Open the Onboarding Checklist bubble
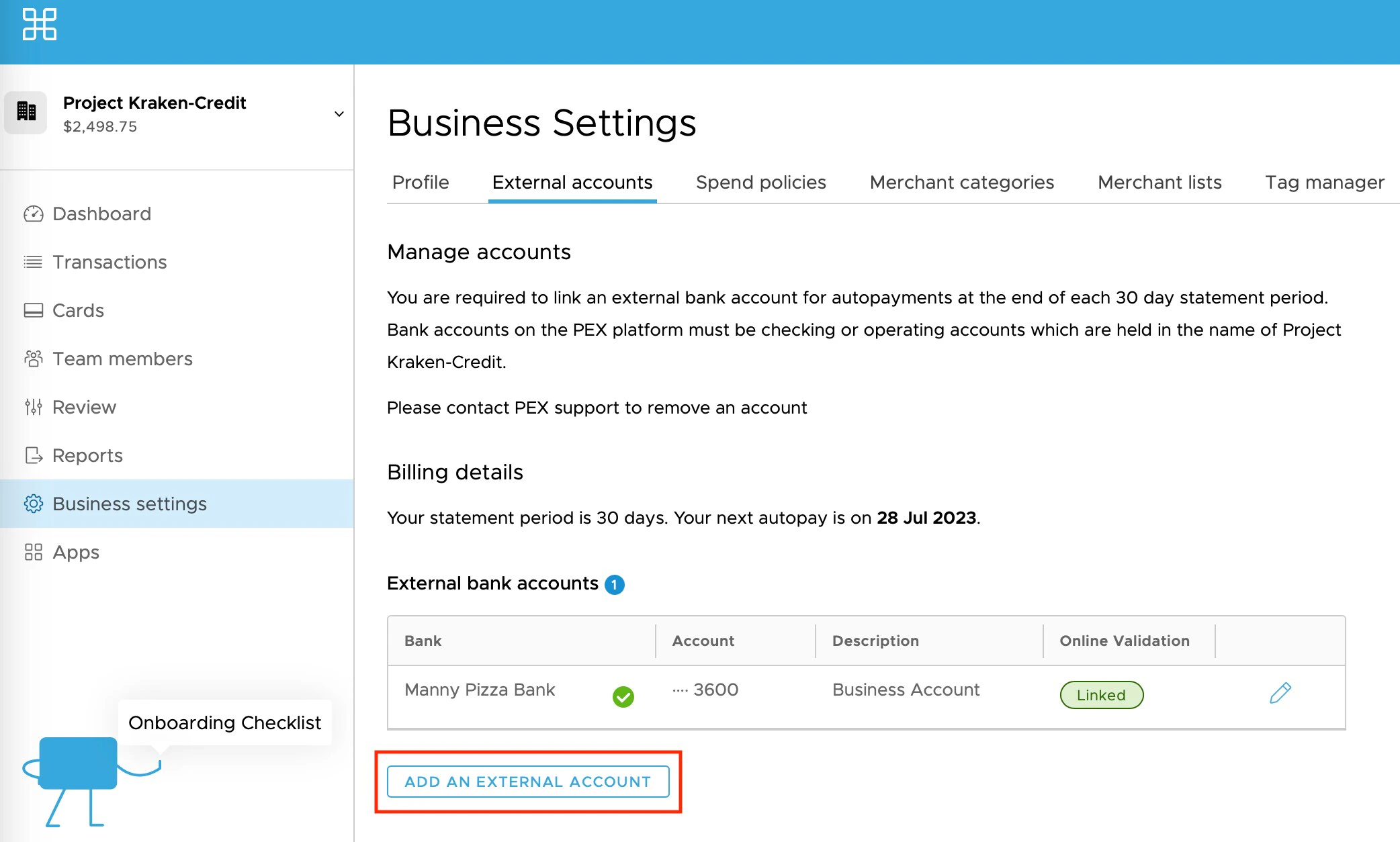 pos(224,723)
